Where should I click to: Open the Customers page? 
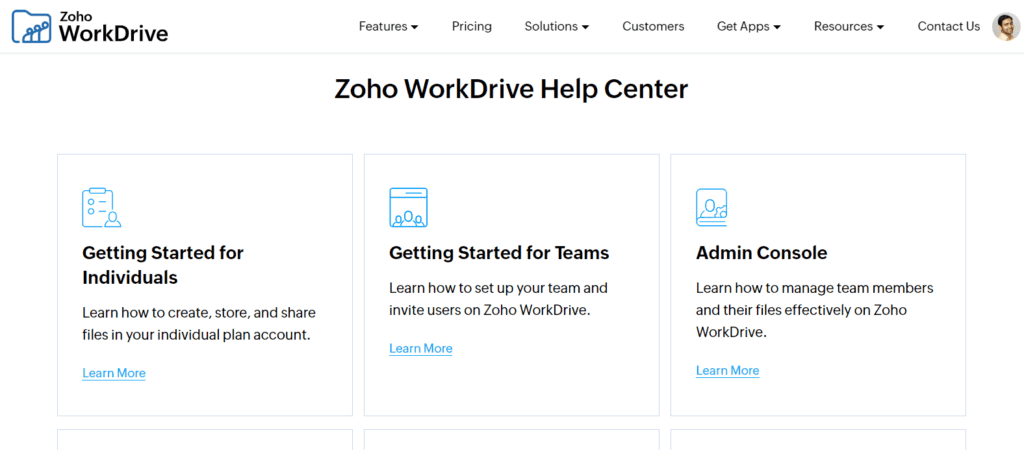(x=653, y=27)
